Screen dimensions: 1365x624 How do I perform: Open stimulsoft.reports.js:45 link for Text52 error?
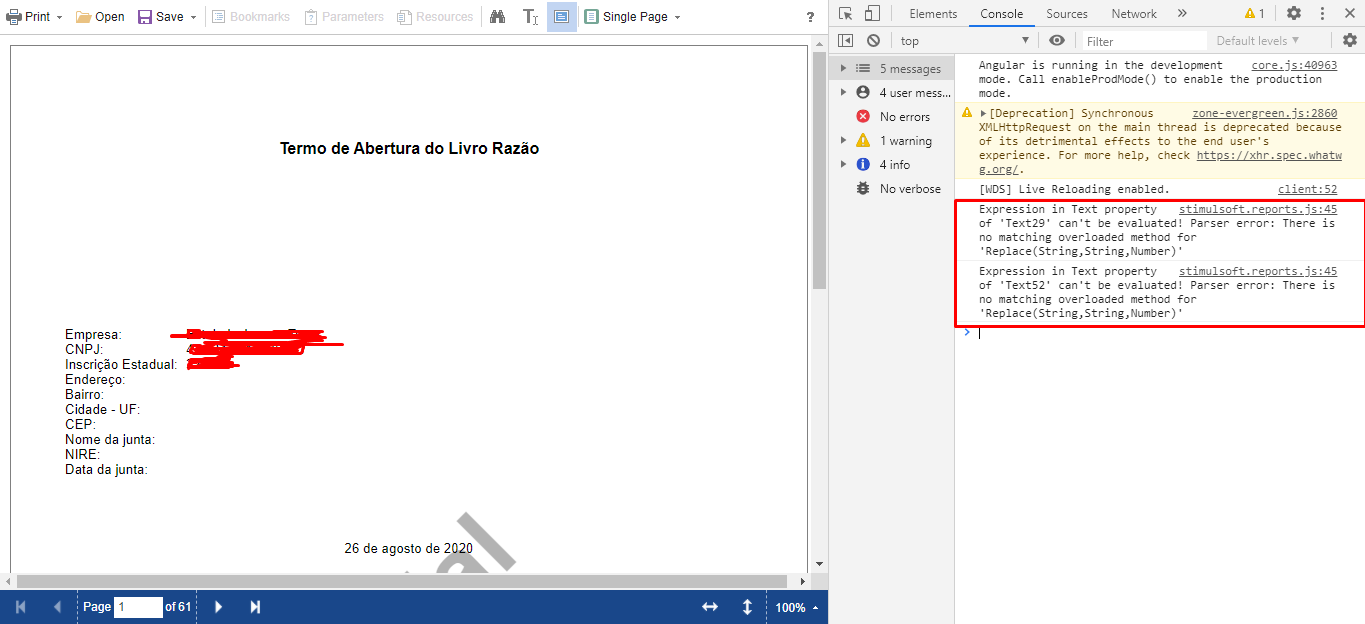pos(1258,271)
